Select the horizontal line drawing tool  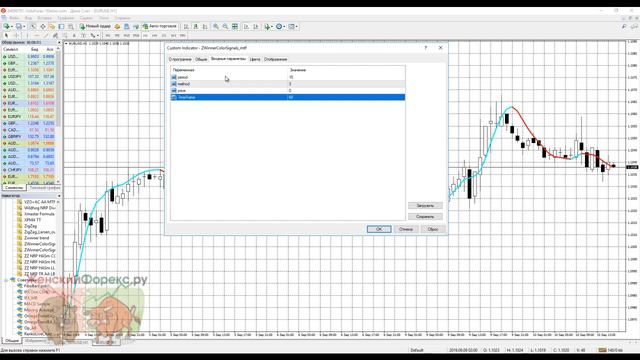tap(36, 36)
